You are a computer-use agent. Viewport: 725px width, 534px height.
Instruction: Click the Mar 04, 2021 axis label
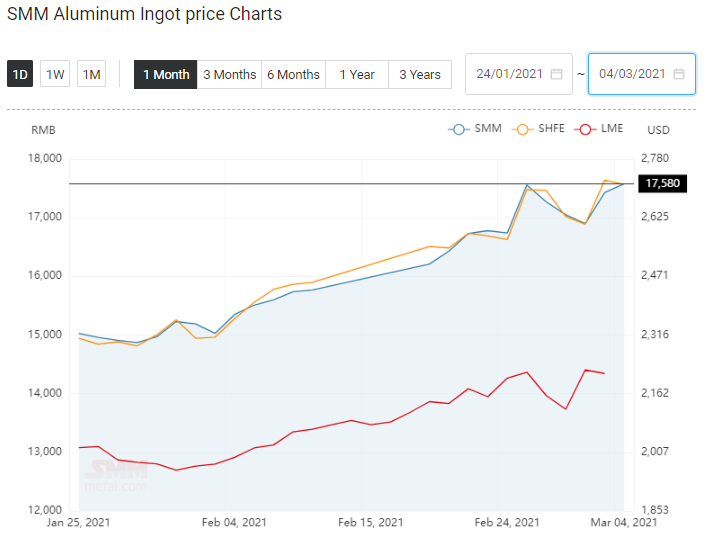[x=624, y=522]
